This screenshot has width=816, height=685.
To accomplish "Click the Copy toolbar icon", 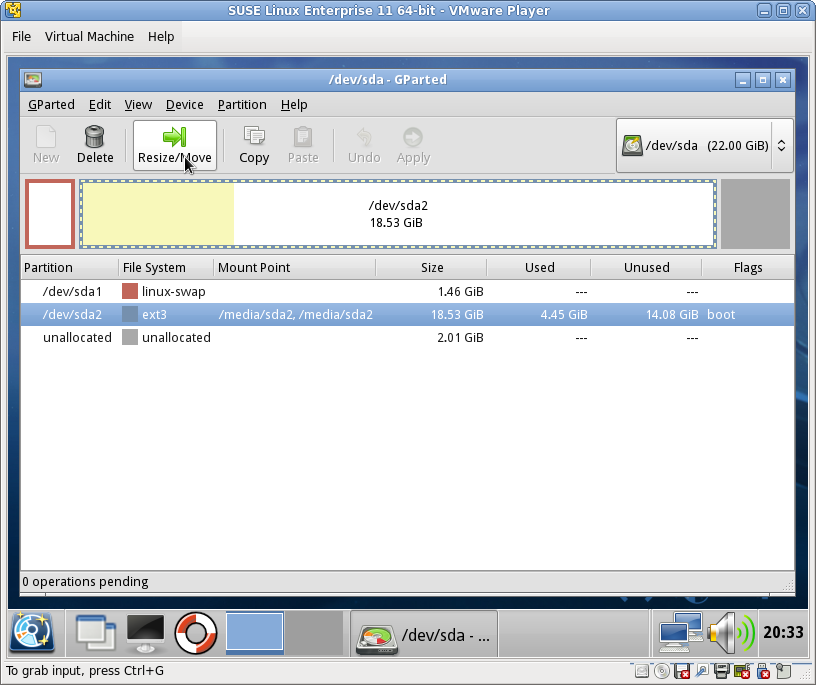I will (x=254, y=136).
